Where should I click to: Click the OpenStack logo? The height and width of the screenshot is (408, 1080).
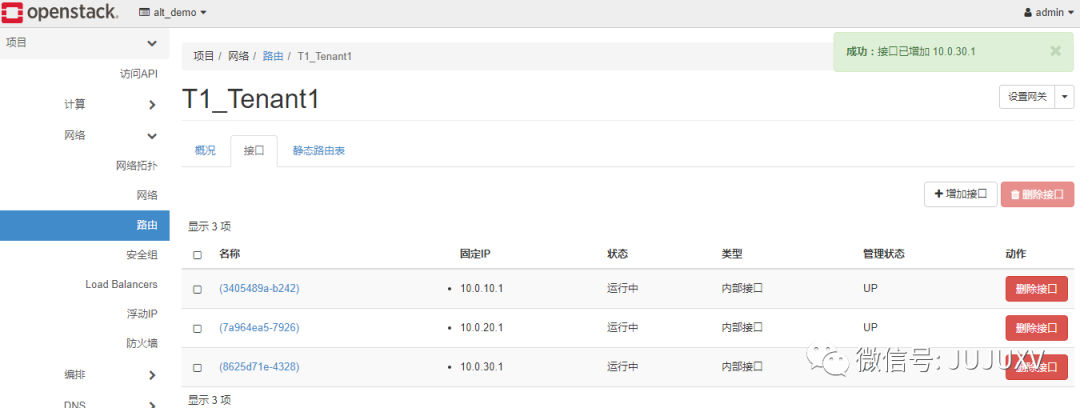pyautogui.click(x=60, y=13)
